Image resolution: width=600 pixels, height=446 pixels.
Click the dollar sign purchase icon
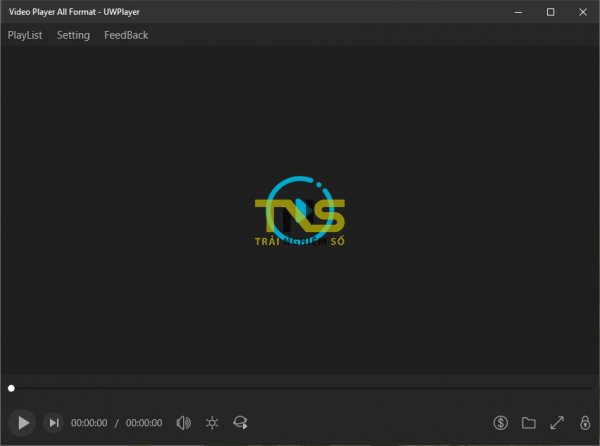pos(501,423)
